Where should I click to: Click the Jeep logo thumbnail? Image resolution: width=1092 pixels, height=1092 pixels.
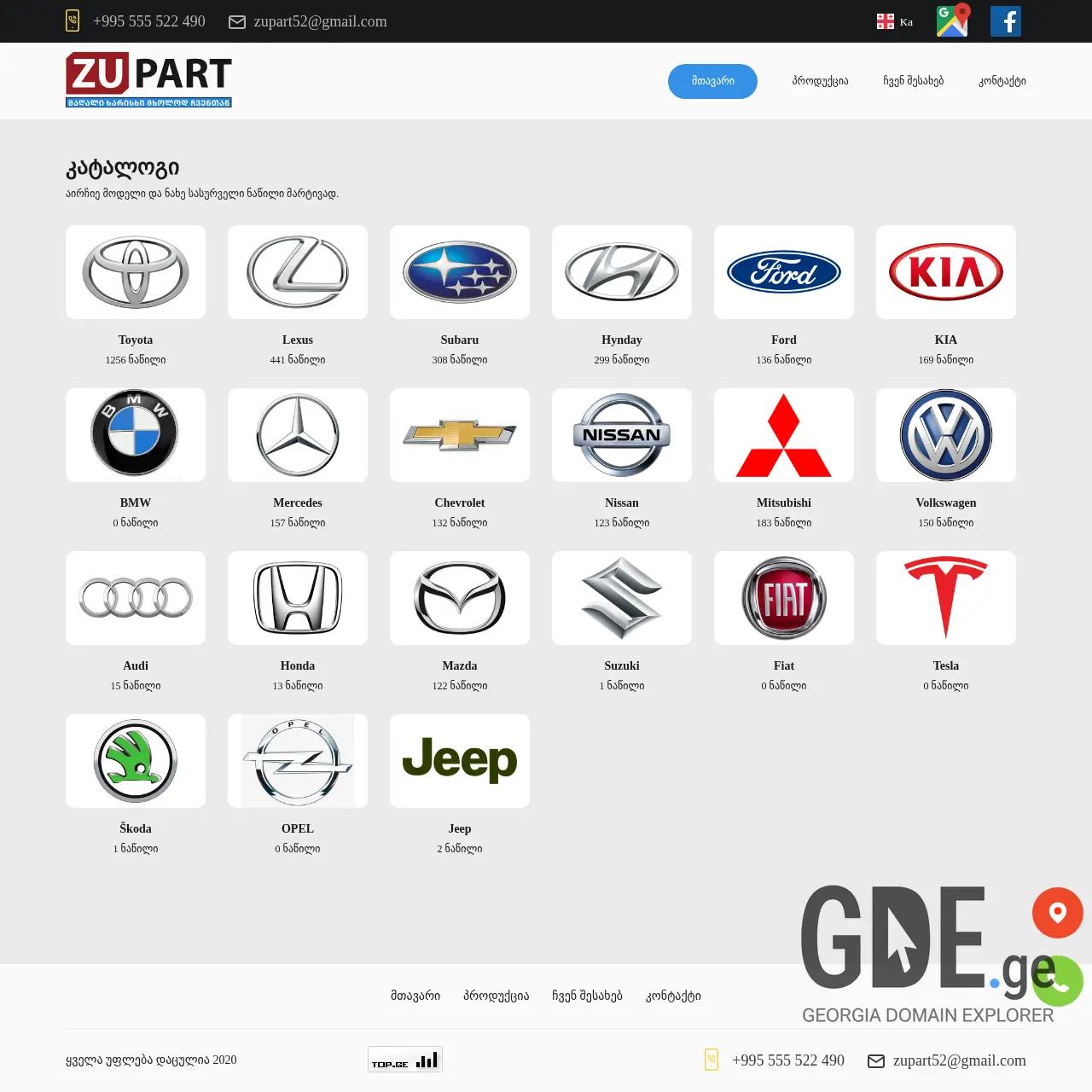tap(459, 760)
